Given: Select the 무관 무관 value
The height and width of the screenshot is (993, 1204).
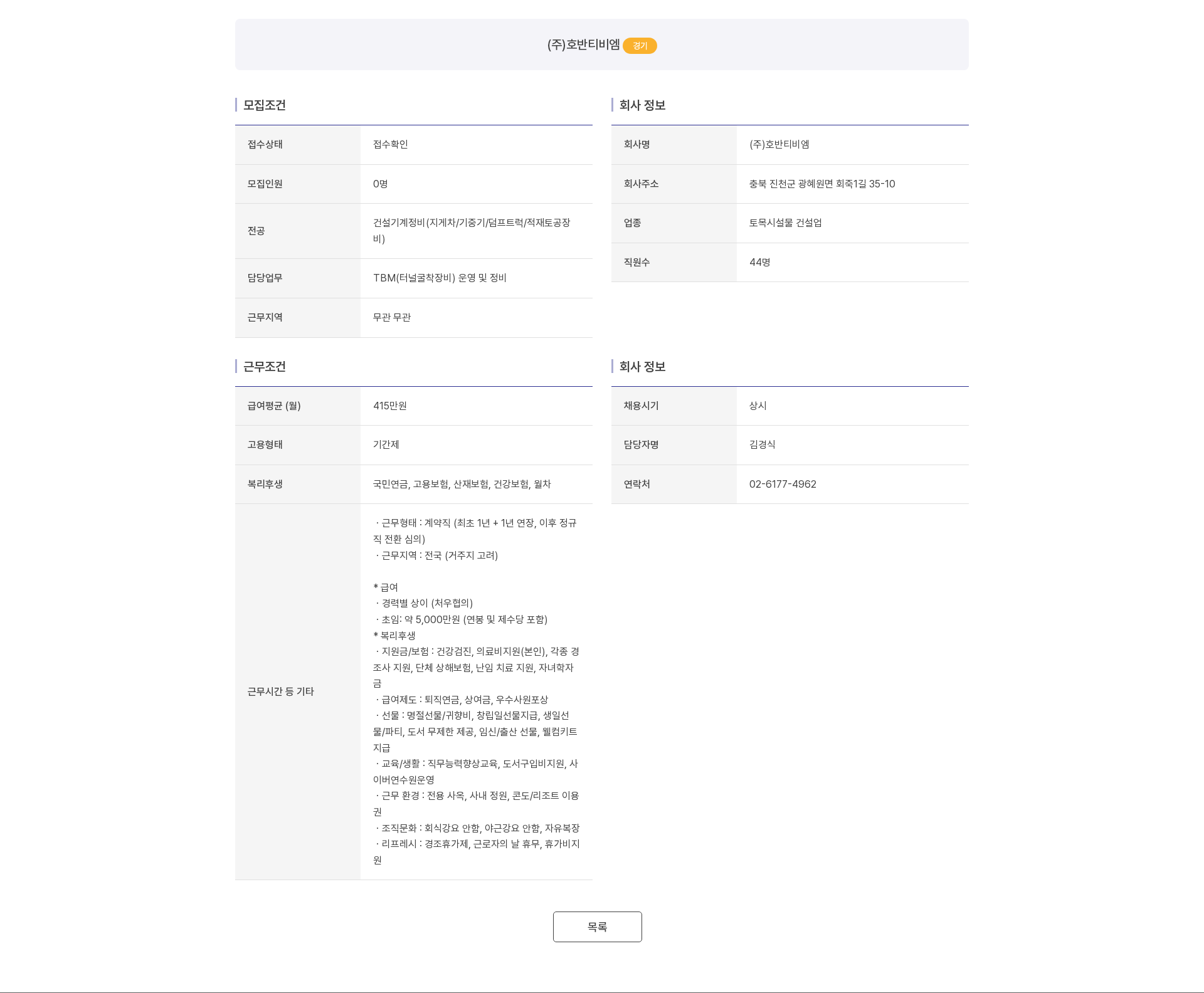Looking at the screenshot, I should (392, 318).
